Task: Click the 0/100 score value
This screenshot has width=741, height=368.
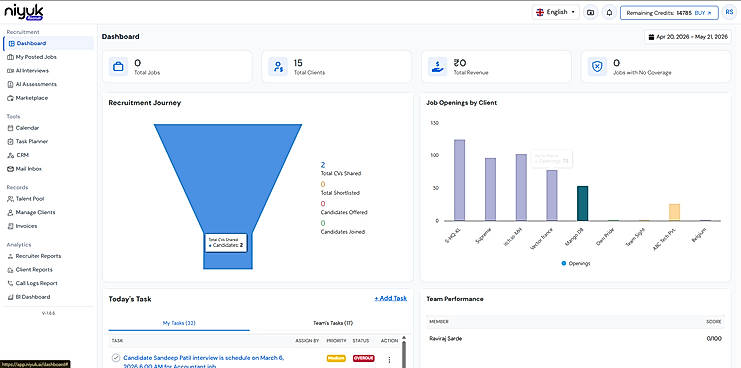Action: (714, 339)
